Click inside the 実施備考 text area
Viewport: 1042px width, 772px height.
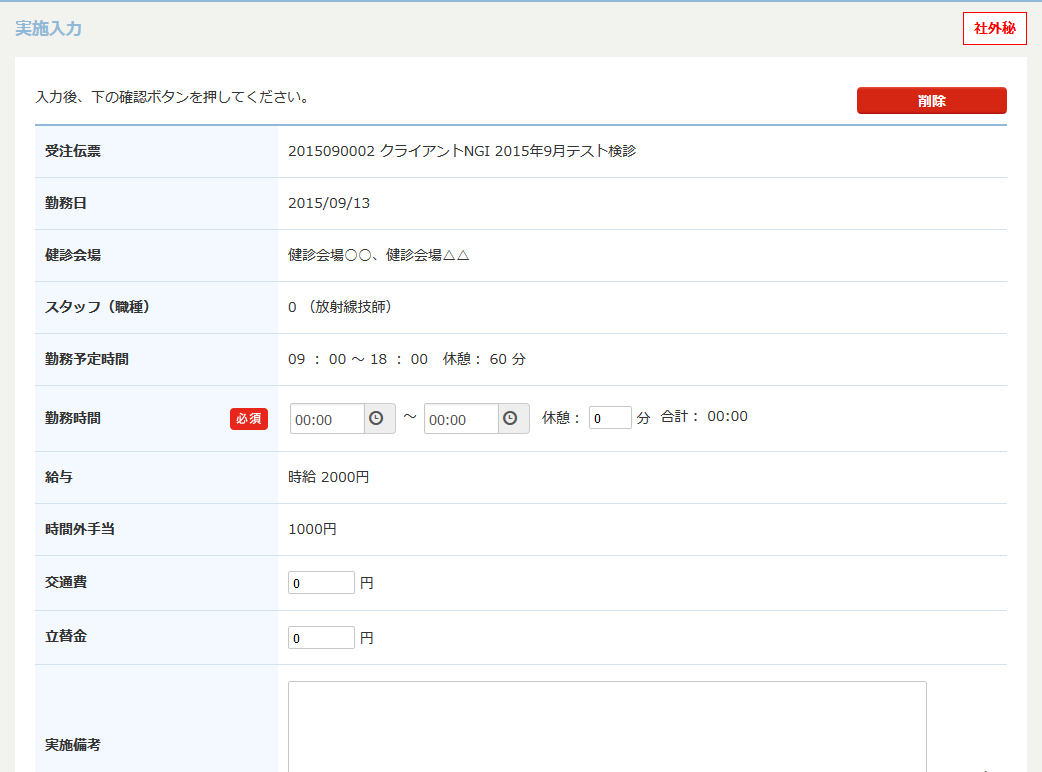coord(607,726)
